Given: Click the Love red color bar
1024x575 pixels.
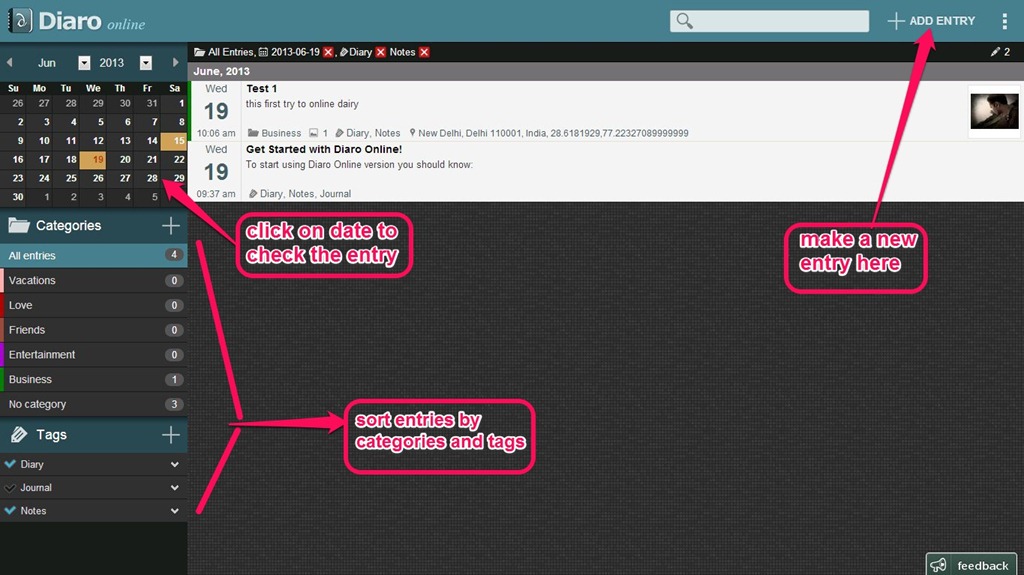Looking at the screenshot, I should 2,305.
